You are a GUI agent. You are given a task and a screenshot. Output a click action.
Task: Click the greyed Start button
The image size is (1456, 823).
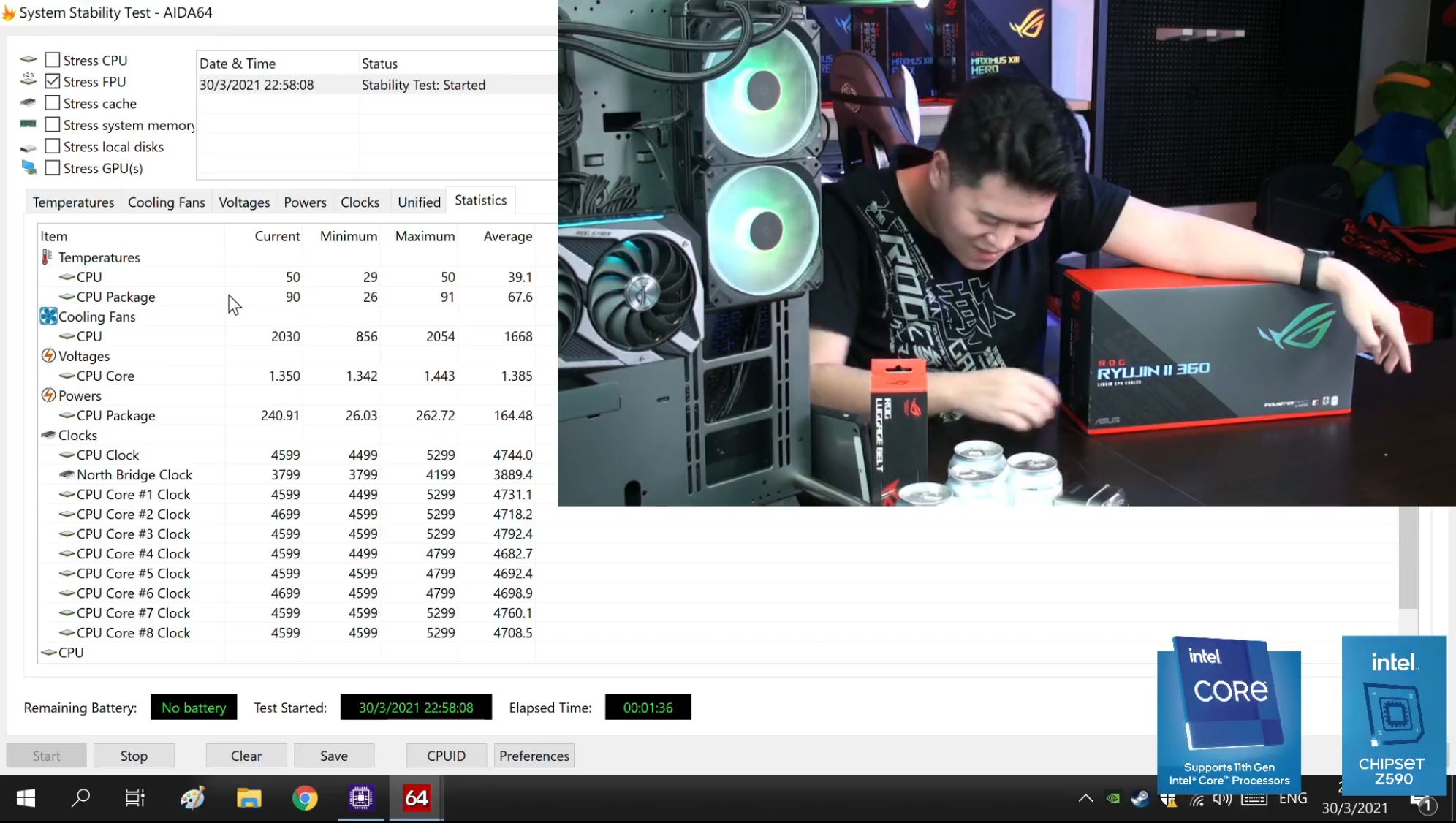(x=46, y=756)
